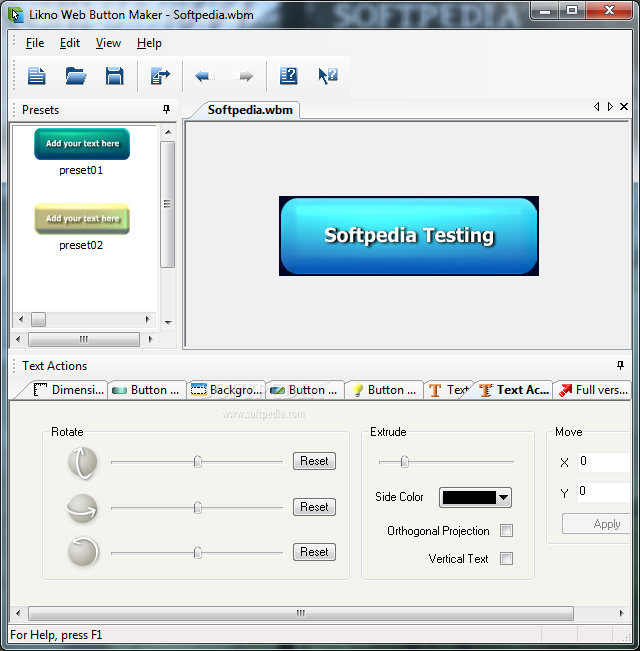Click the Move Y input field
The width and height of the screenshot is (640, 651).
[604, 492]
